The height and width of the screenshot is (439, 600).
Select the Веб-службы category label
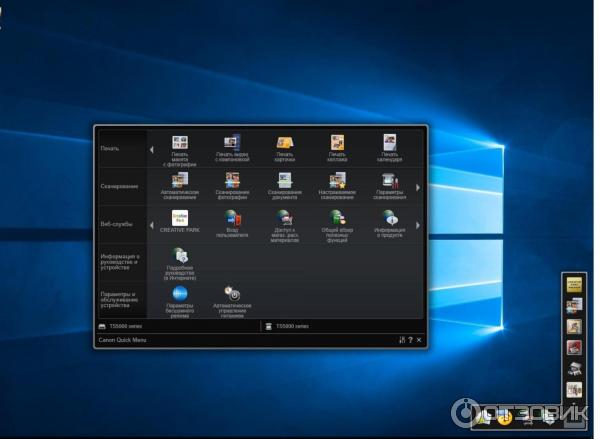click(x=112, y=223)
